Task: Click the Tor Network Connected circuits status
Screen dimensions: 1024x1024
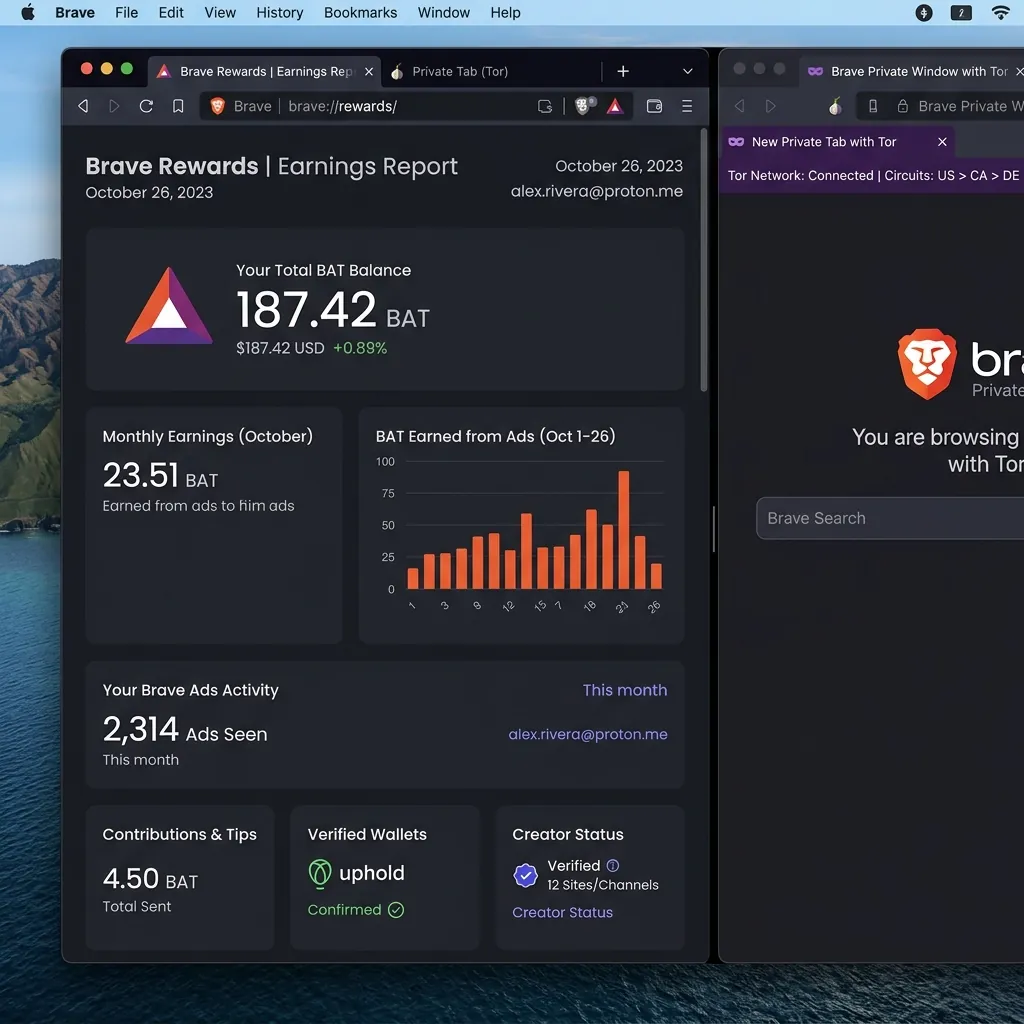Action: point(872,176)
